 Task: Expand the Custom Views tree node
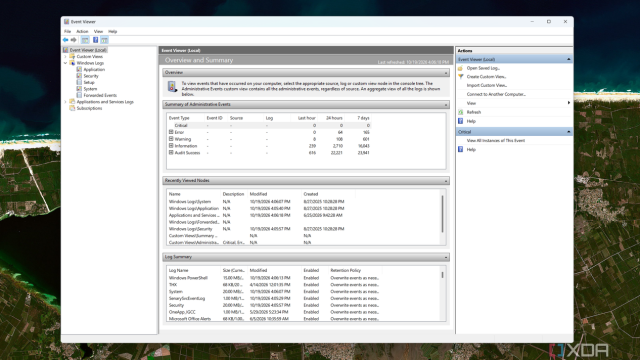[x=65, y=57]
